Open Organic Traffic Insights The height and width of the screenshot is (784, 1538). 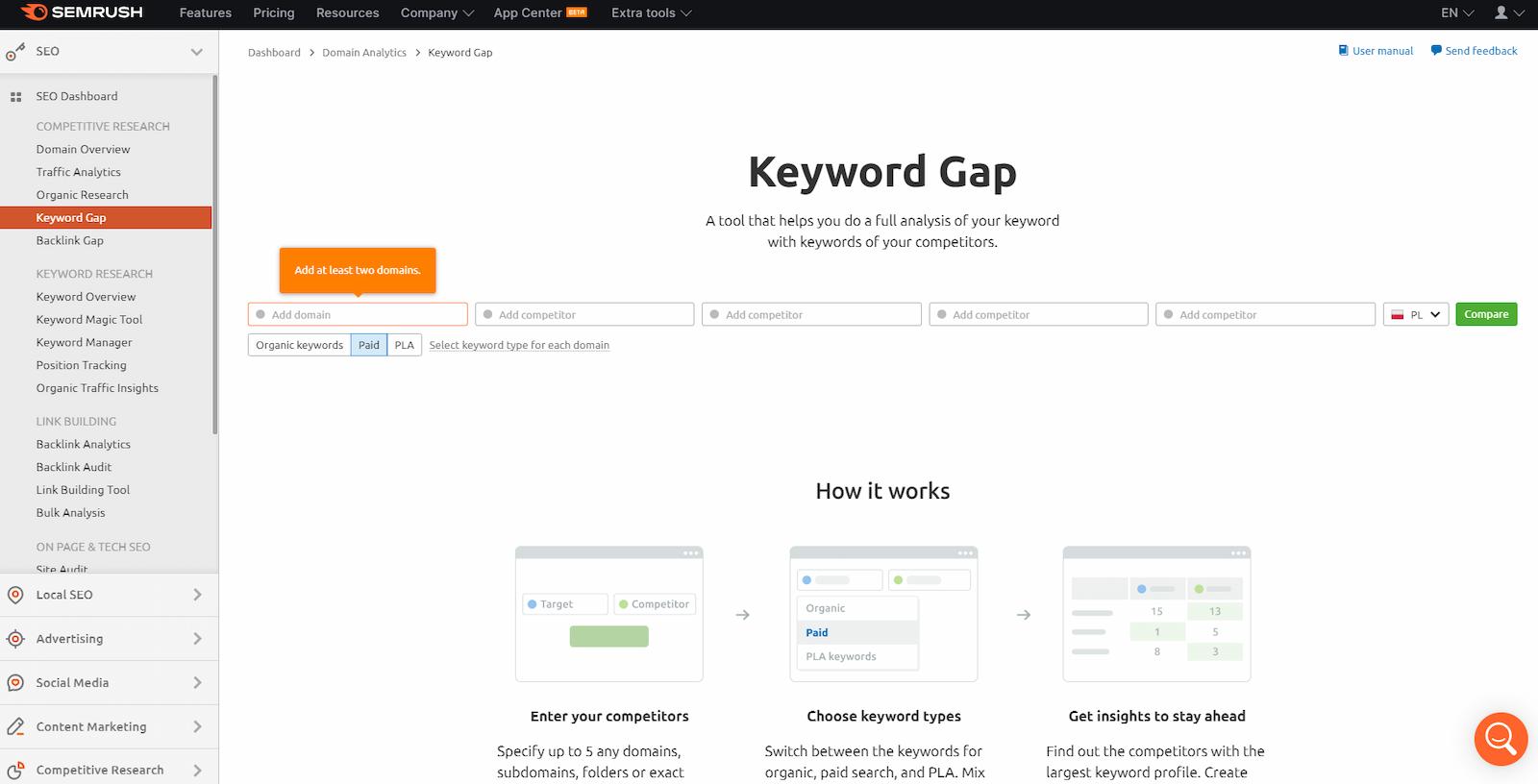click(97, 388)
